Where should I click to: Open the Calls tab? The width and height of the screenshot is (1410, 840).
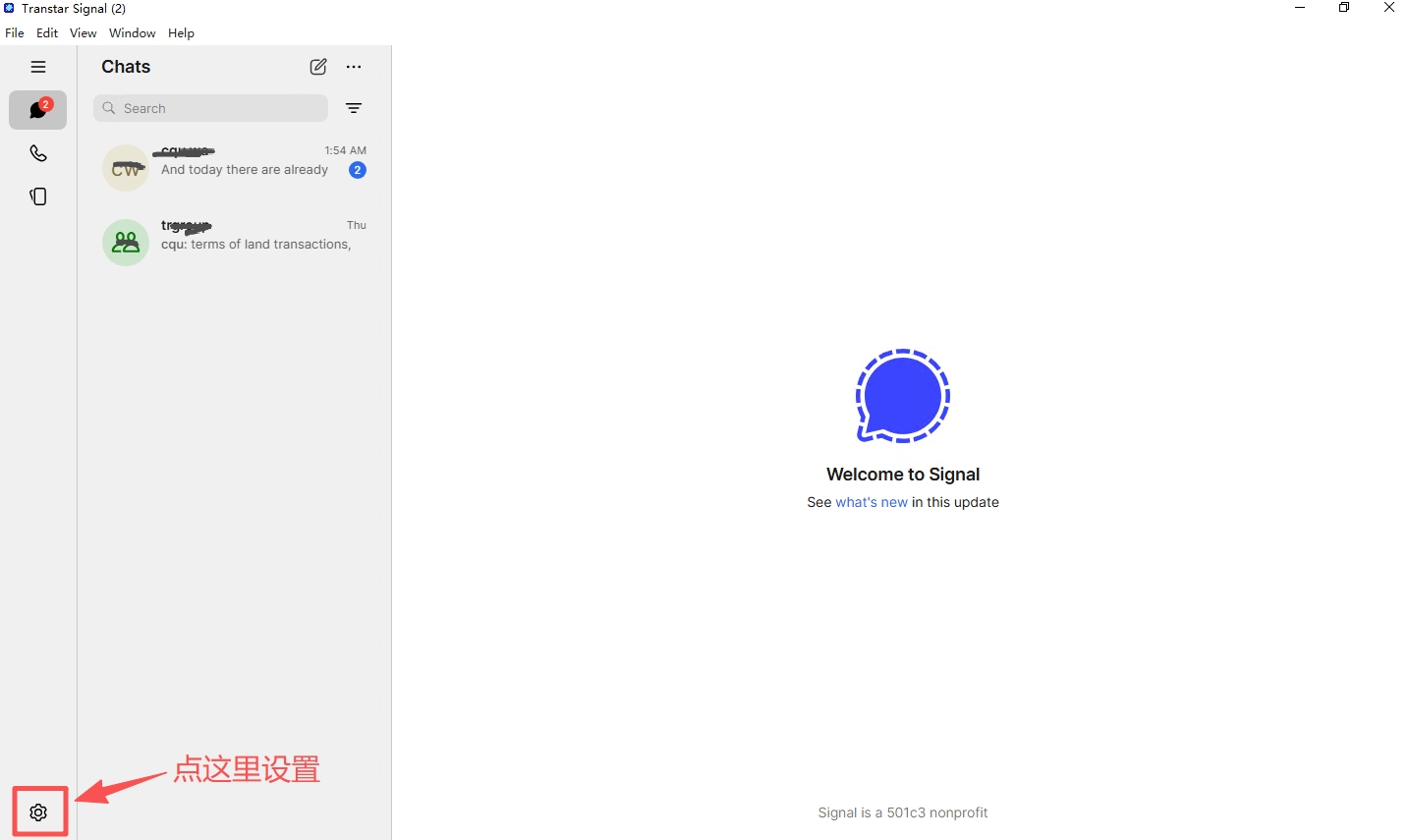(x=38, y=153)
